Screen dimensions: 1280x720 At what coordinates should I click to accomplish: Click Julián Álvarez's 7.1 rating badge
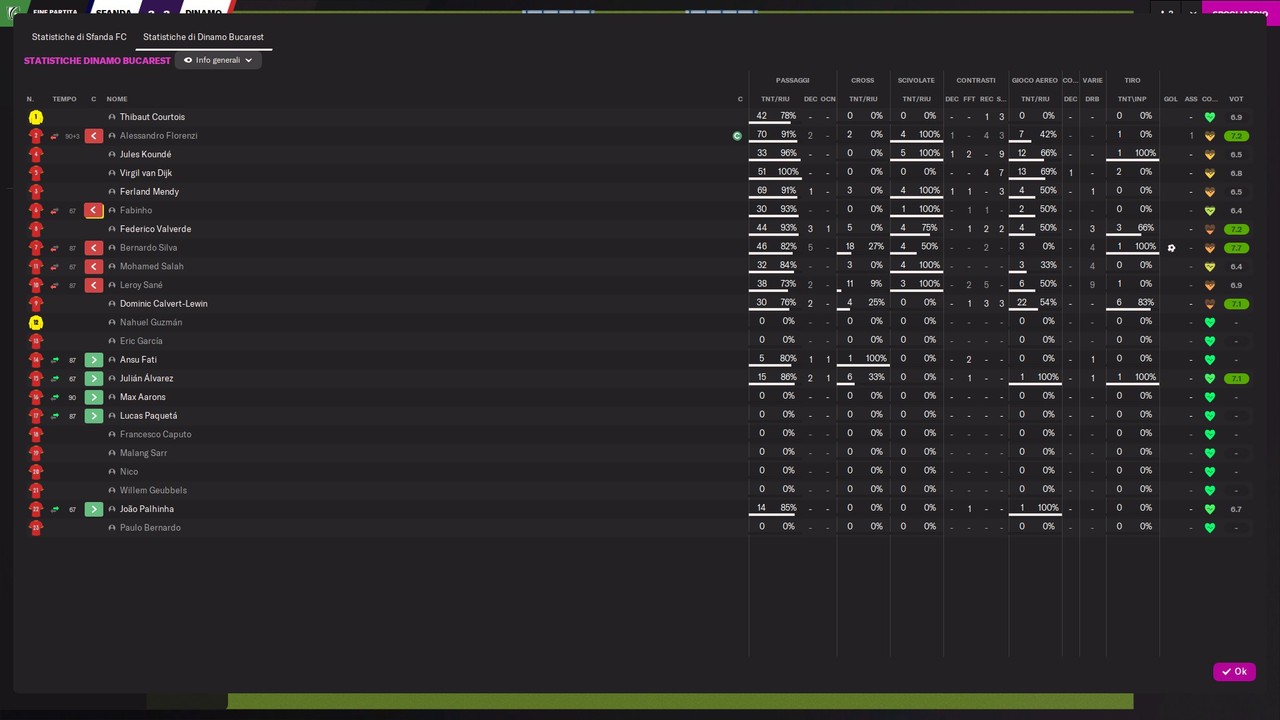tap(1236, 379)
